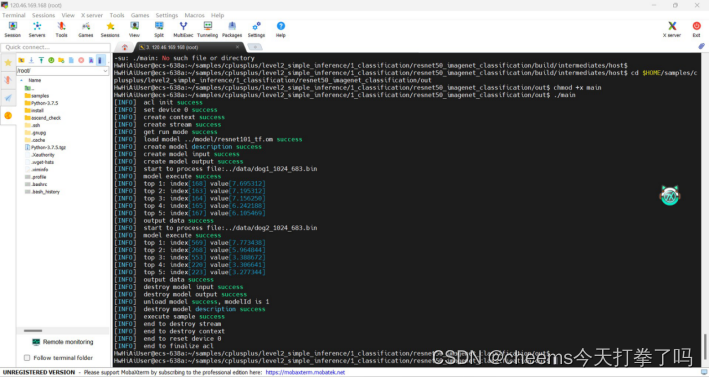This screenshot has width=709, height=377.
Task: Go to parent directory in SFTP toolbar
Action: tap(21, 60)
